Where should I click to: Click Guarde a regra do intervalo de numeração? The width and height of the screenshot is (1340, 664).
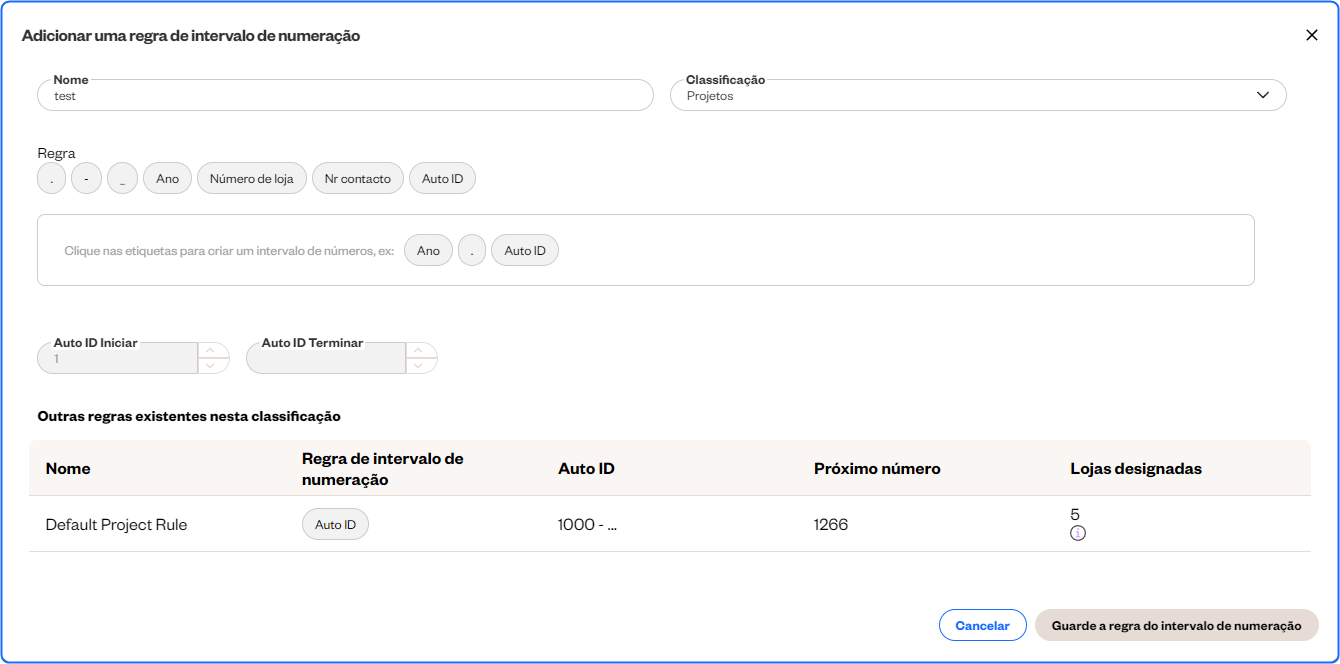point(1176,625)
